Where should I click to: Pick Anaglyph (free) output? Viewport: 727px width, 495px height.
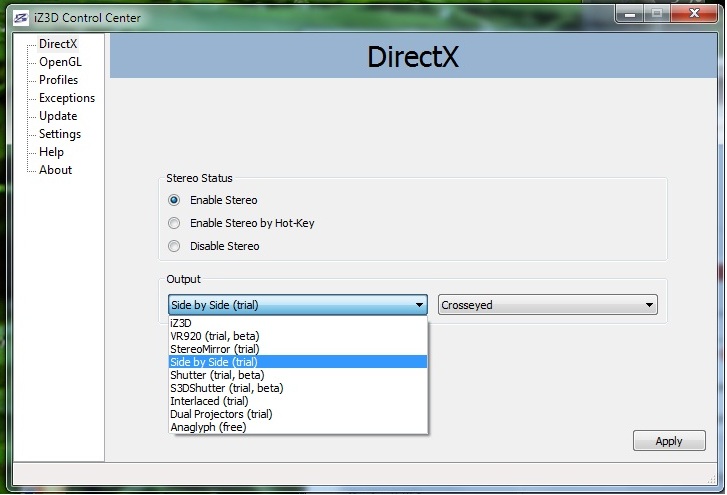tap(298, 427)
